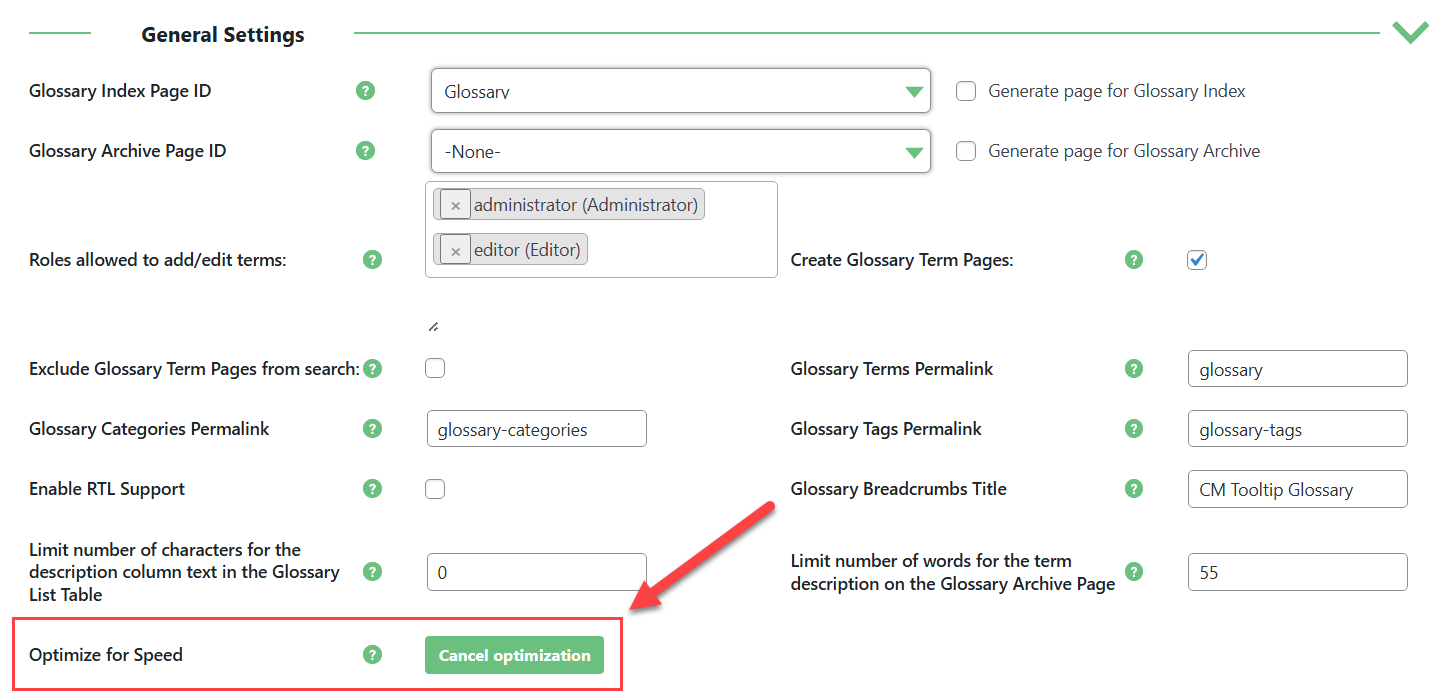
Task: Uncheck Create Glossary Term Pages
Action: coord(1197,260)
